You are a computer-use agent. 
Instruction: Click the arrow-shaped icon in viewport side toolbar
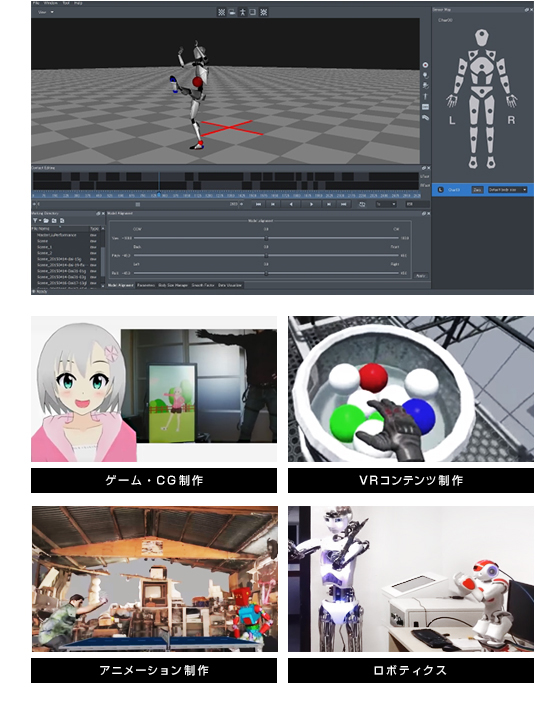(425, 96)
